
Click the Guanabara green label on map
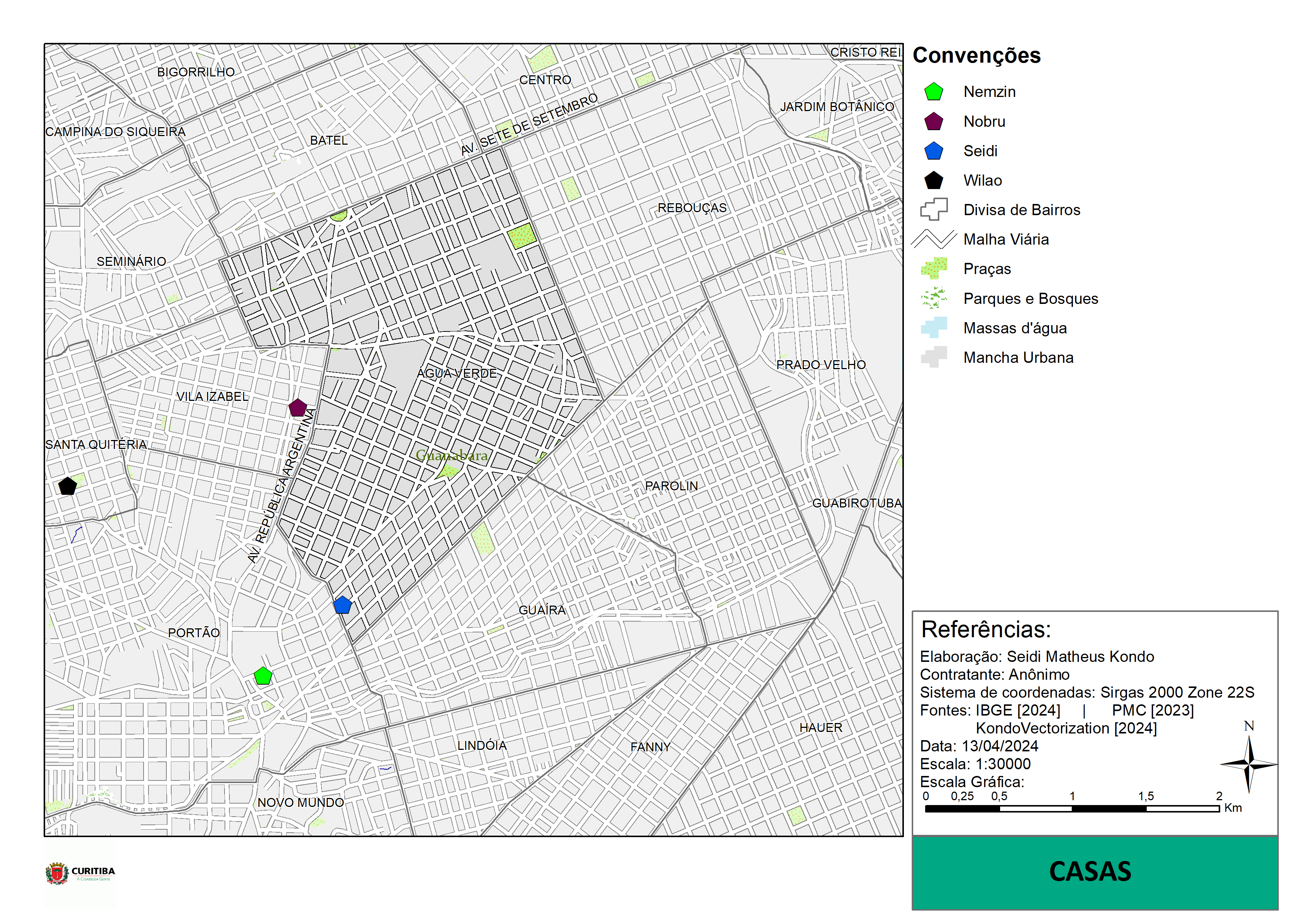point(451,455)
